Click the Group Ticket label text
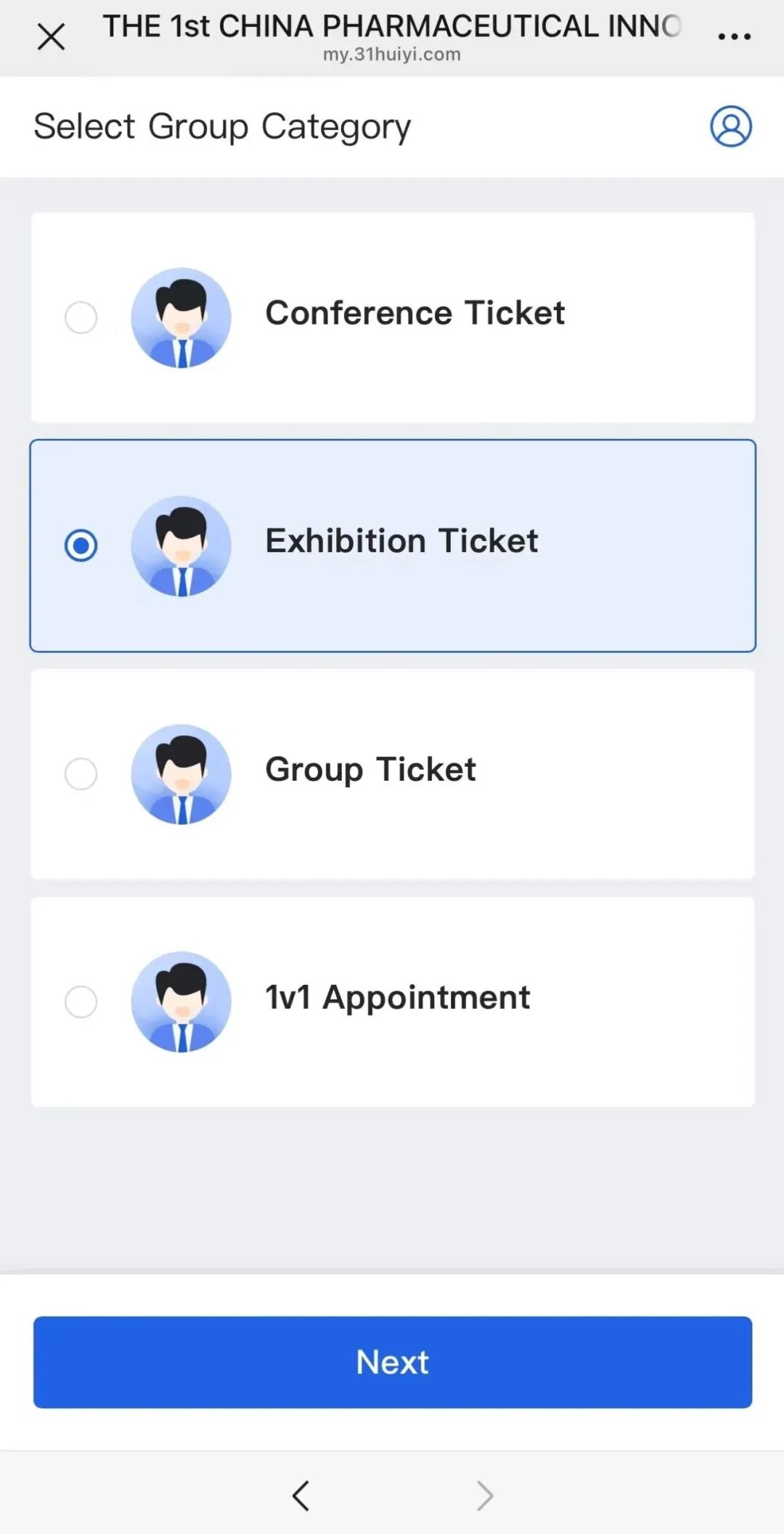Screen dimensions: 784x1534 point(370,769)
